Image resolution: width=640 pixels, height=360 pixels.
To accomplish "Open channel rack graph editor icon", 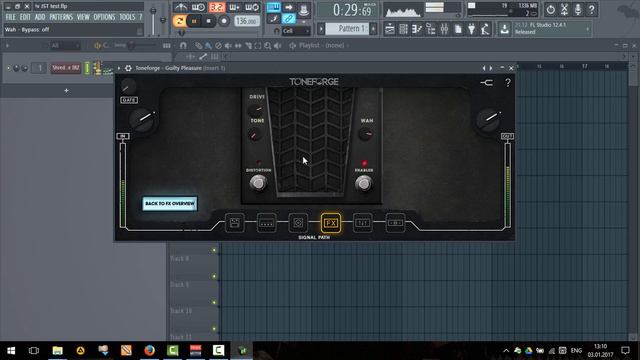I will [x=167, y=45].
